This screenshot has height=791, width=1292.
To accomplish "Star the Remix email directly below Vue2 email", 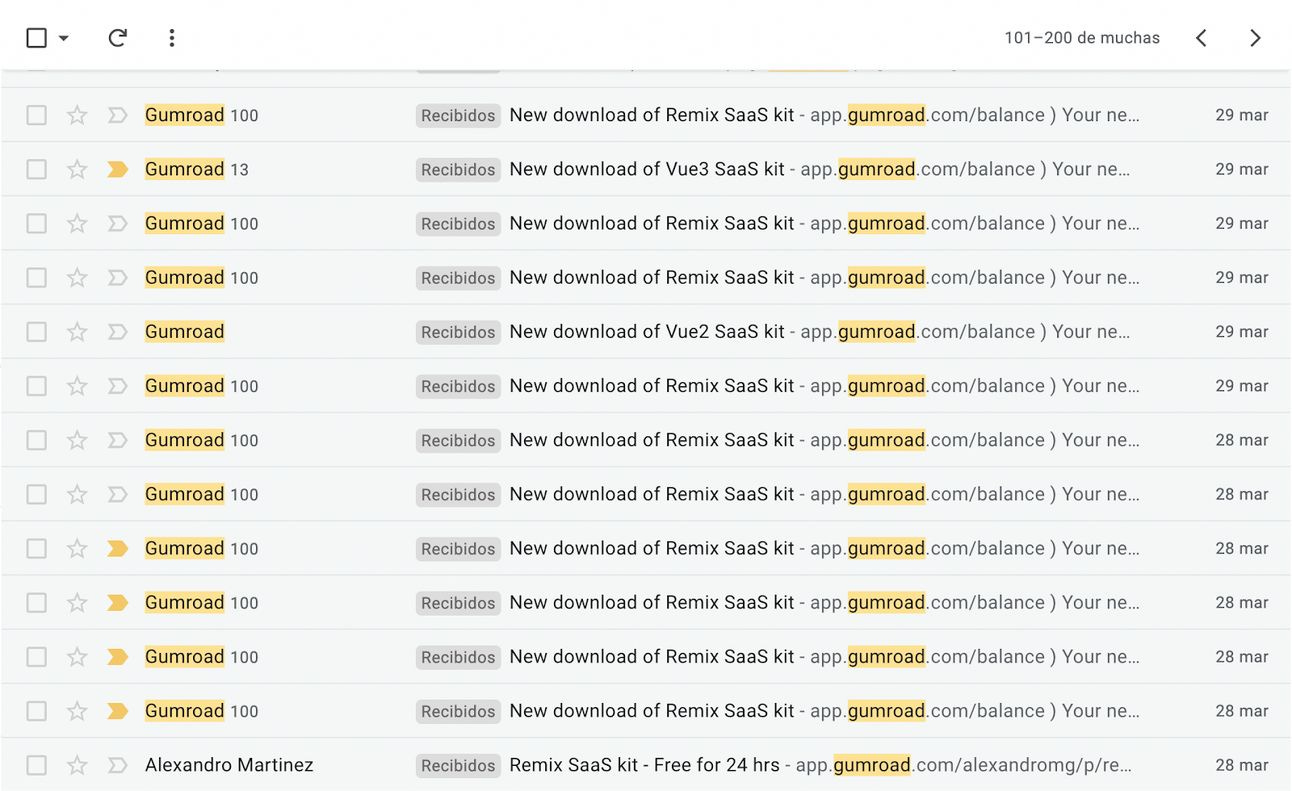I will point(77,385).
